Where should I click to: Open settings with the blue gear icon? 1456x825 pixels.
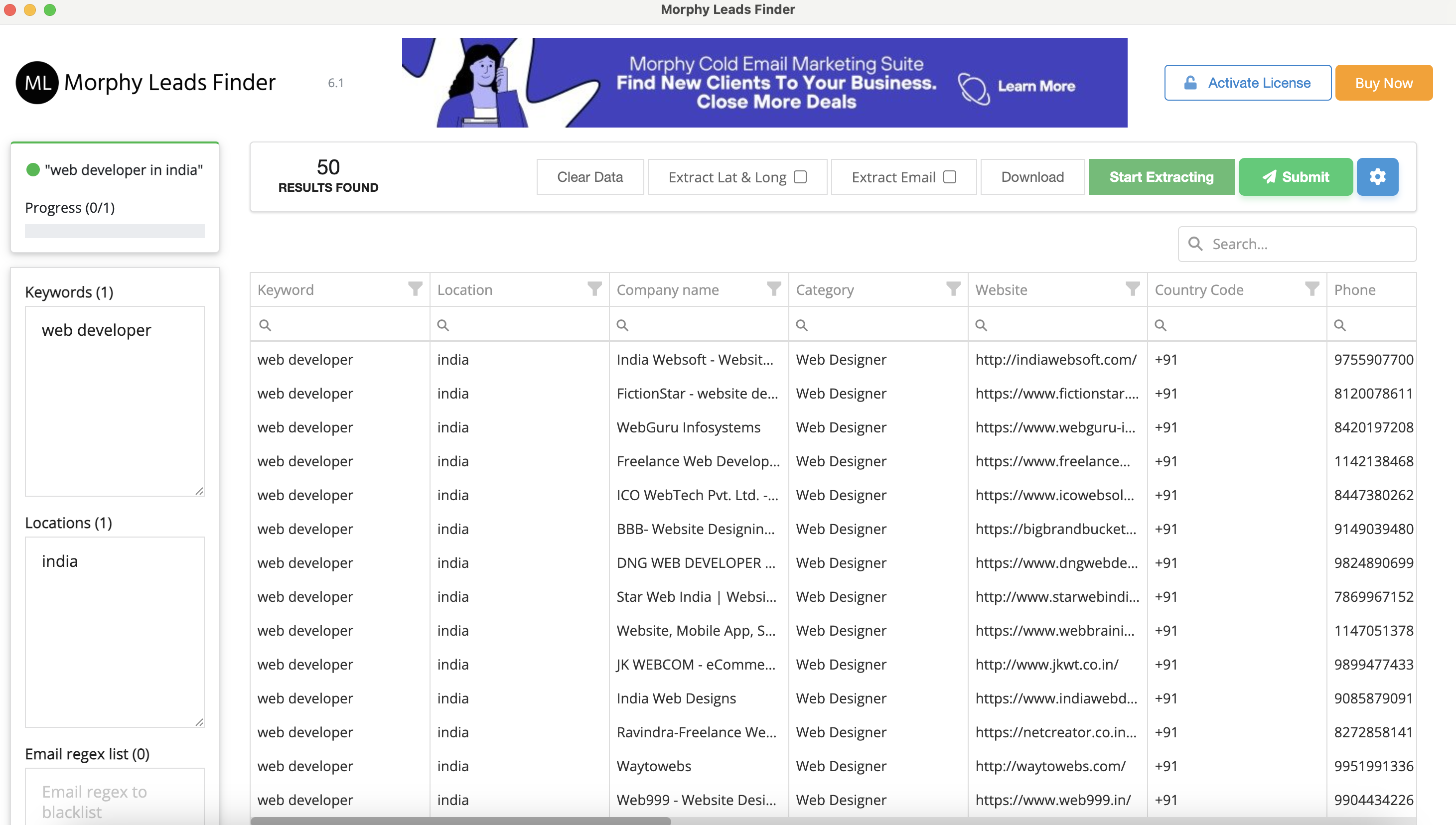point(1377,177)
